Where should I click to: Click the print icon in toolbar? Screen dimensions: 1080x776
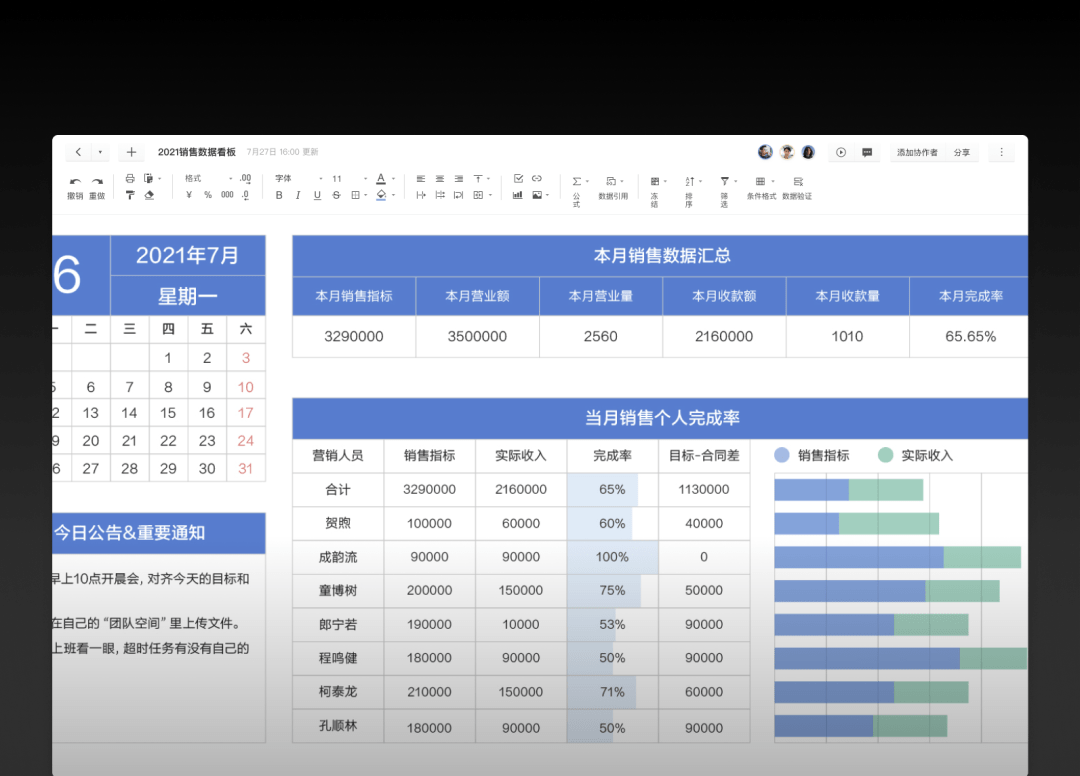pos(129,178)
